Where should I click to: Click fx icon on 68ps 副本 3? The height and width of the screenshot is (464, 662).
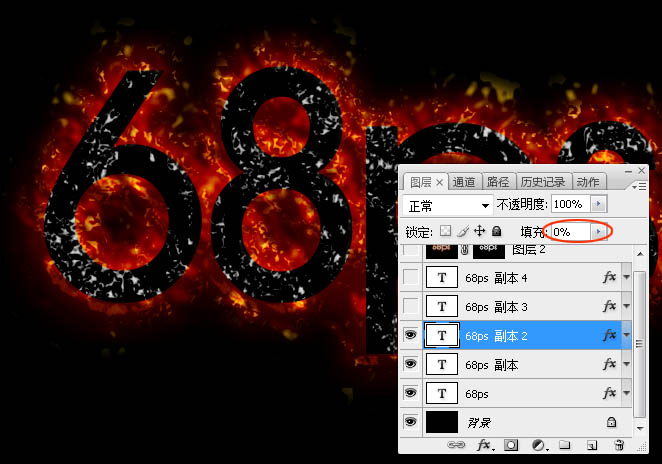pos(609,306)
